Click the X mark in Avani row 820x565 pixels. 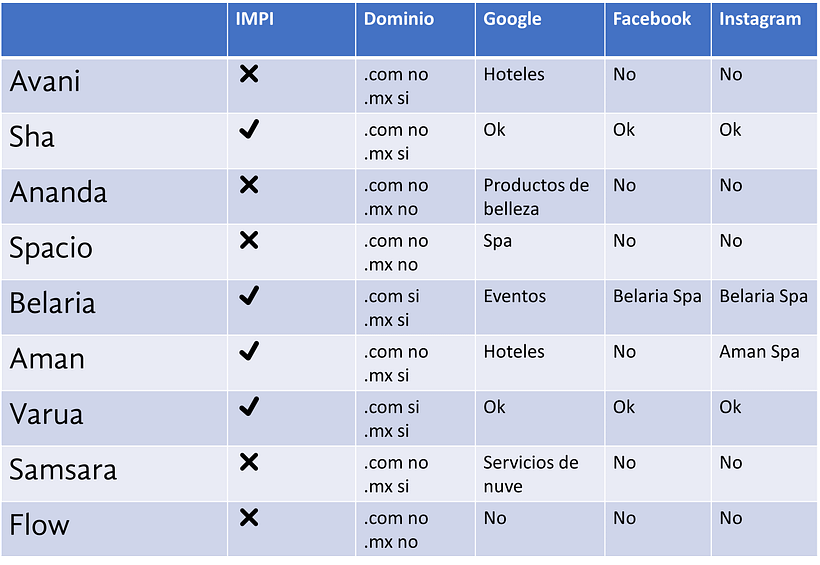[x=249, y=74]
